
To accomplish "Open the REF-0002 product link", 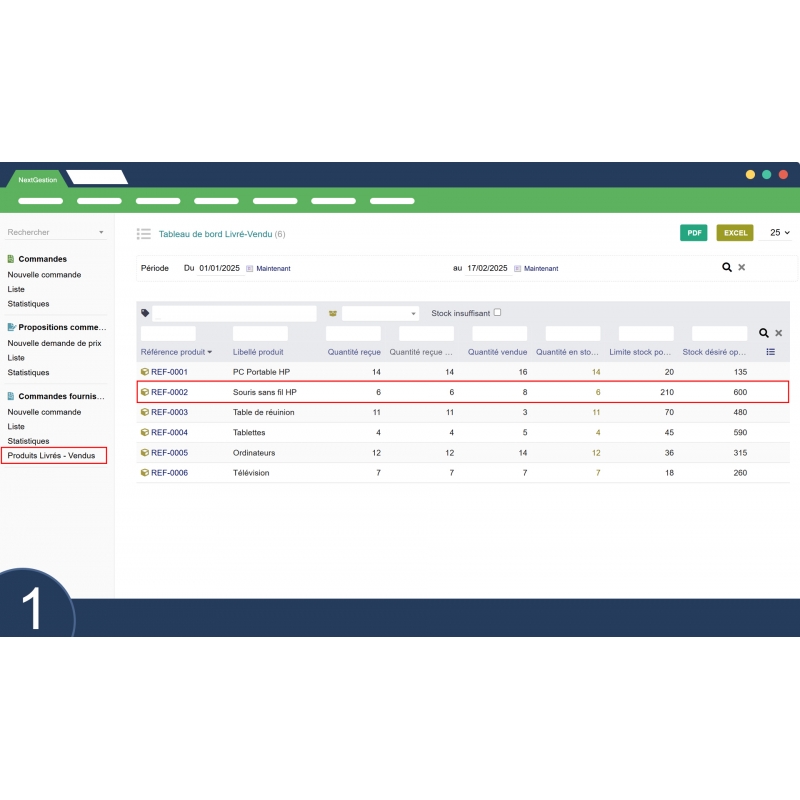I will (x=169, y=392).
